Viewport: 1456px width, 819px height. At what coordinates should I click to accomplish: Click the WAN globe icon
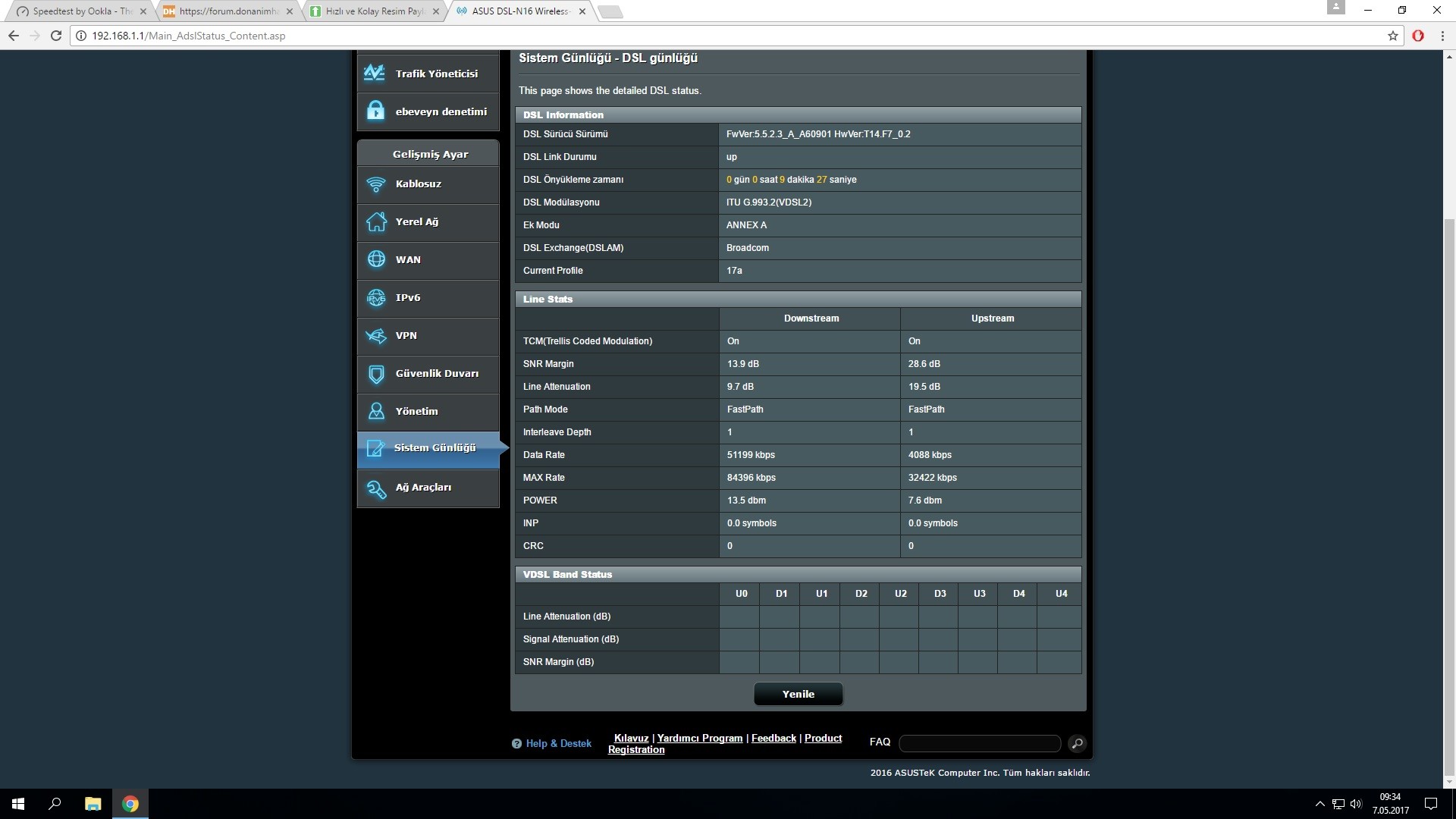pyautogui.click(x=377, y=259)
